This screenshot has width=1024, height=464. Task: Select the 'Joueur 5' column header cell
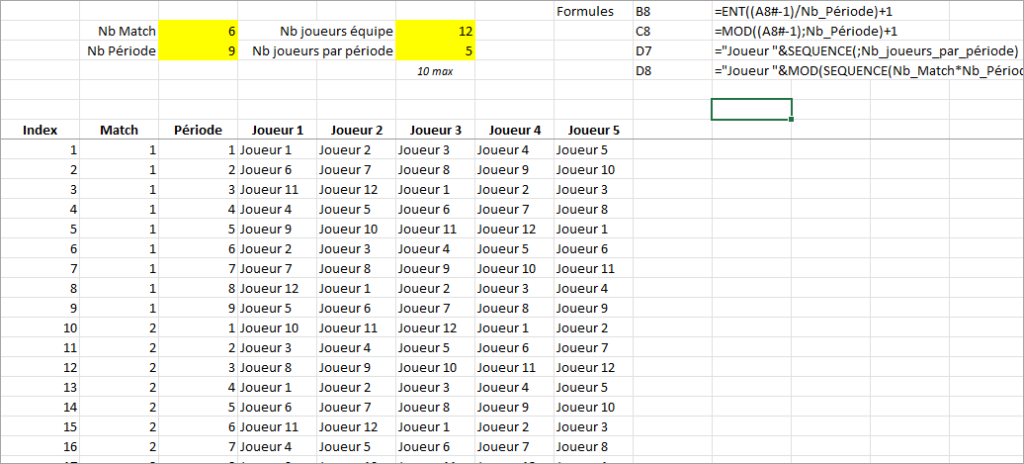(x=594, y=130)
